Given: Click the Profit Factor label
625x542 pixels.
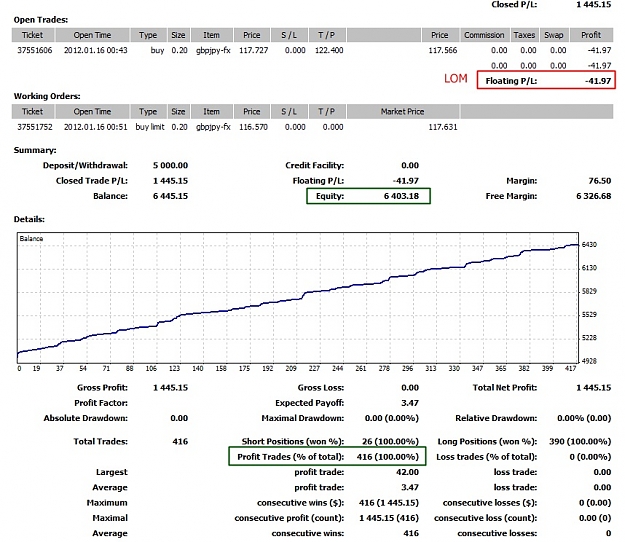Looking at the screenshot, I should click(x=101, y=403).
